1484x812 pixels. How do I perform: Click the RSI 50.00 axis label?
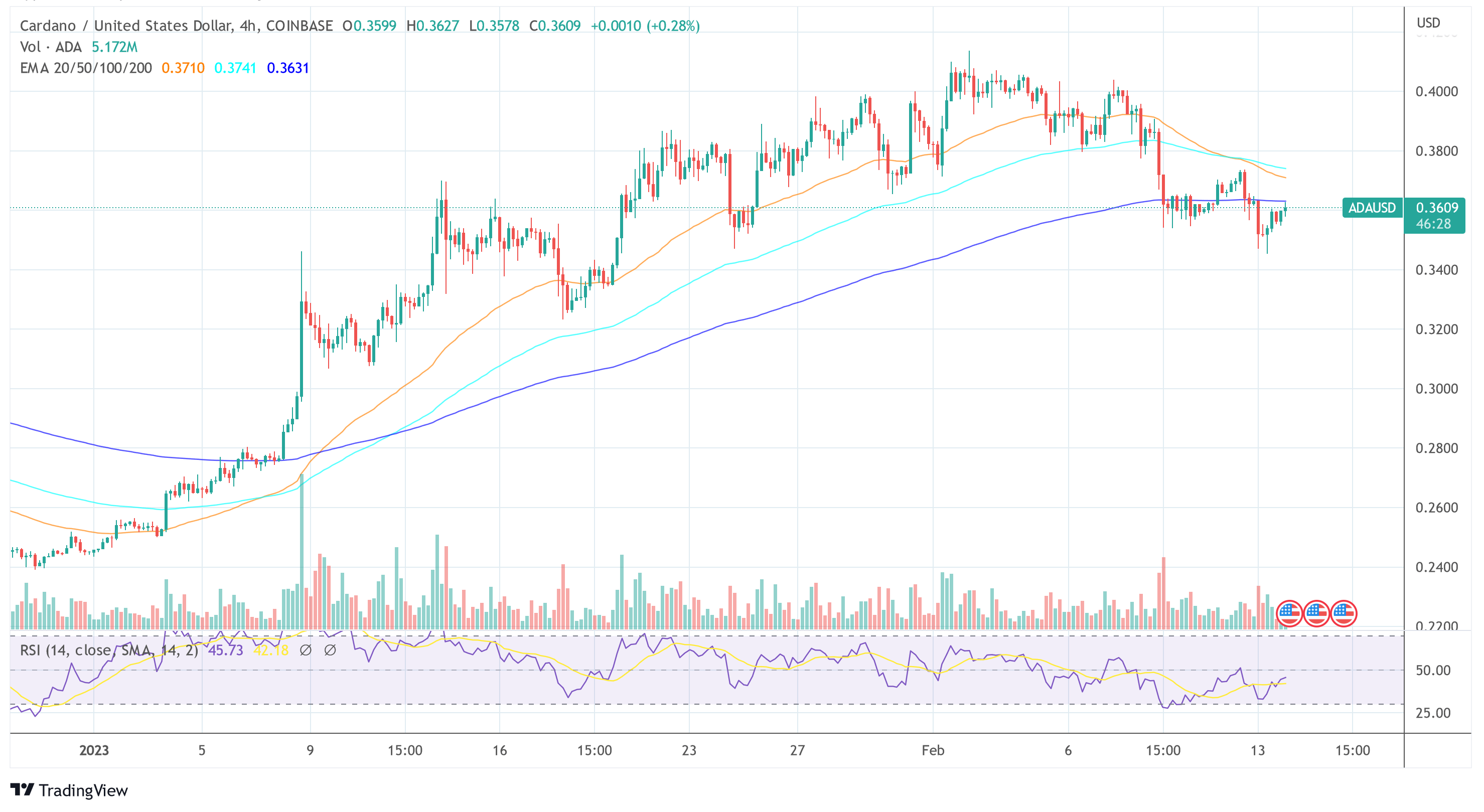tap(1433, 671)
